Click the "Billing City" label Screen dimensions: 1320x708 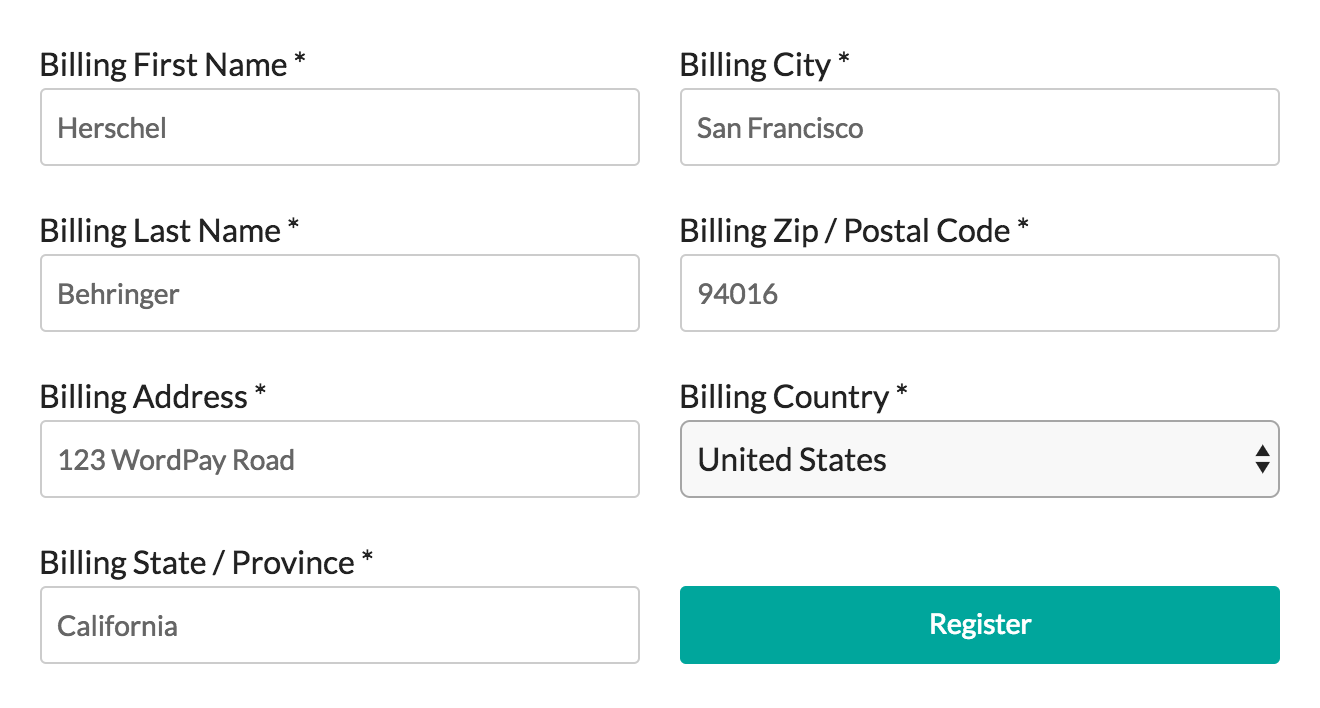click(755, 66)
